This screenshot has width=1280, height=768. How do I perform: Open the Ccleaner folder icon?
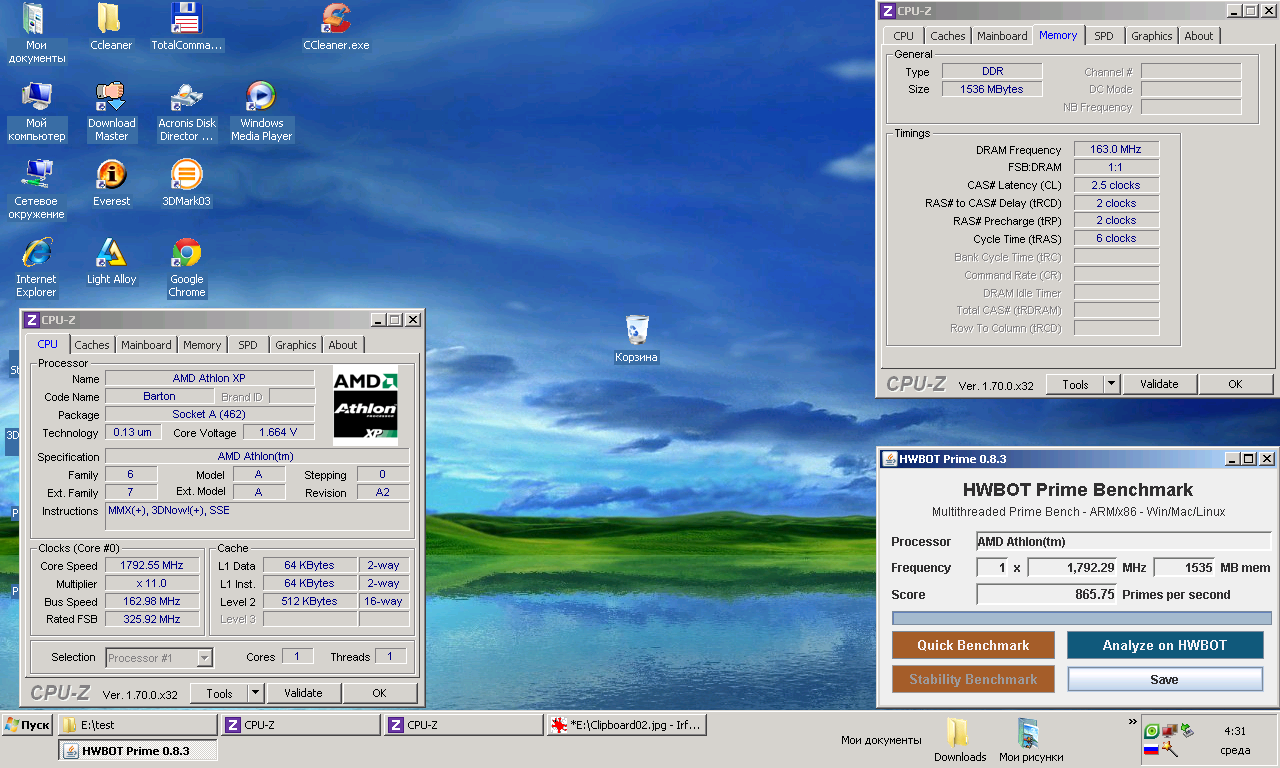click(x=111, y=27)
